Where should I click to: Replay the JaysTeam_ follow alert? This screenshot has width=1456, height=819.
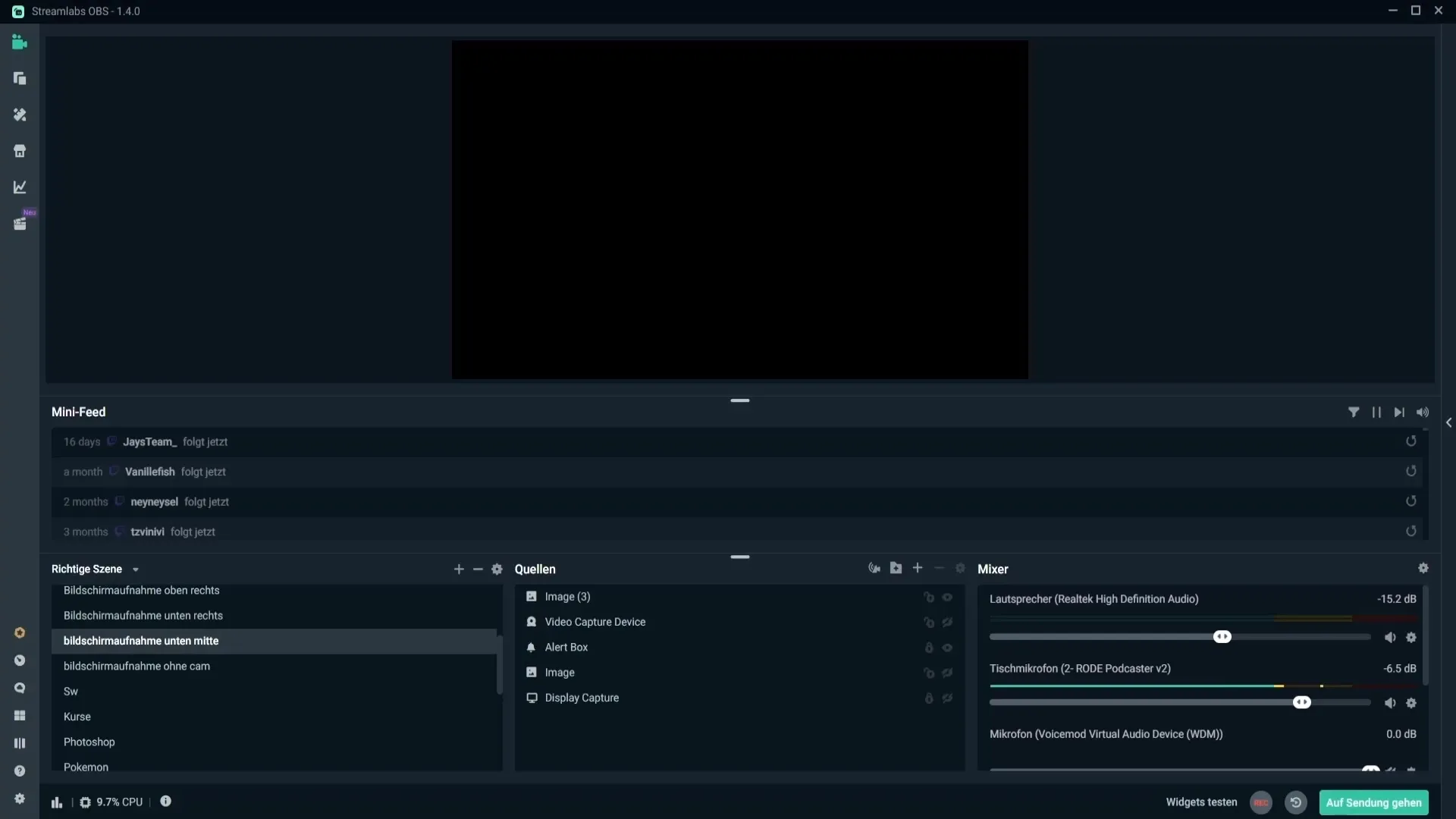coord(1410,441)
